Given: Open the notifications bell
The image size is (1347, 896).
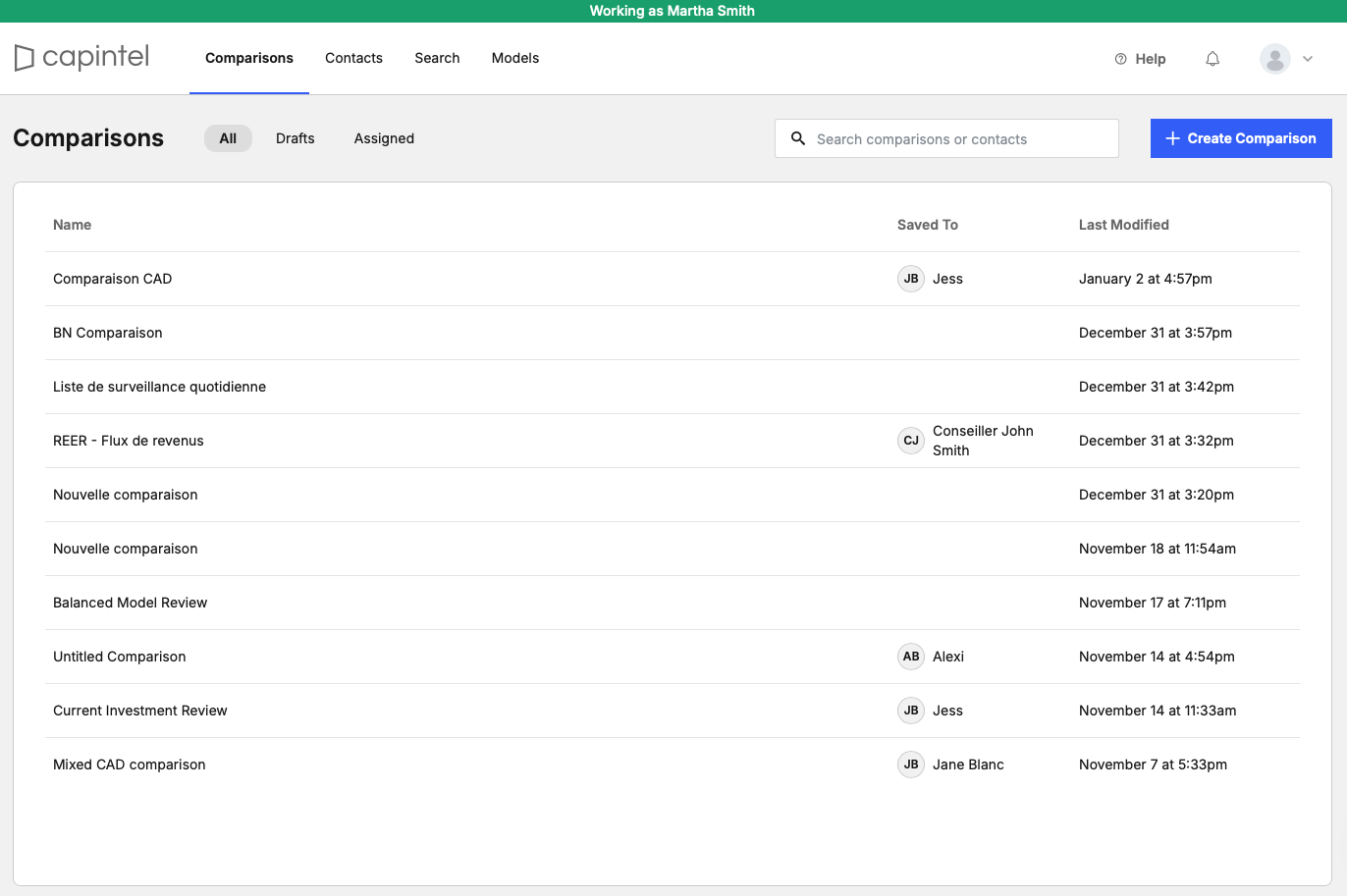Looking at the screenshot, I should coord(1212,59).
